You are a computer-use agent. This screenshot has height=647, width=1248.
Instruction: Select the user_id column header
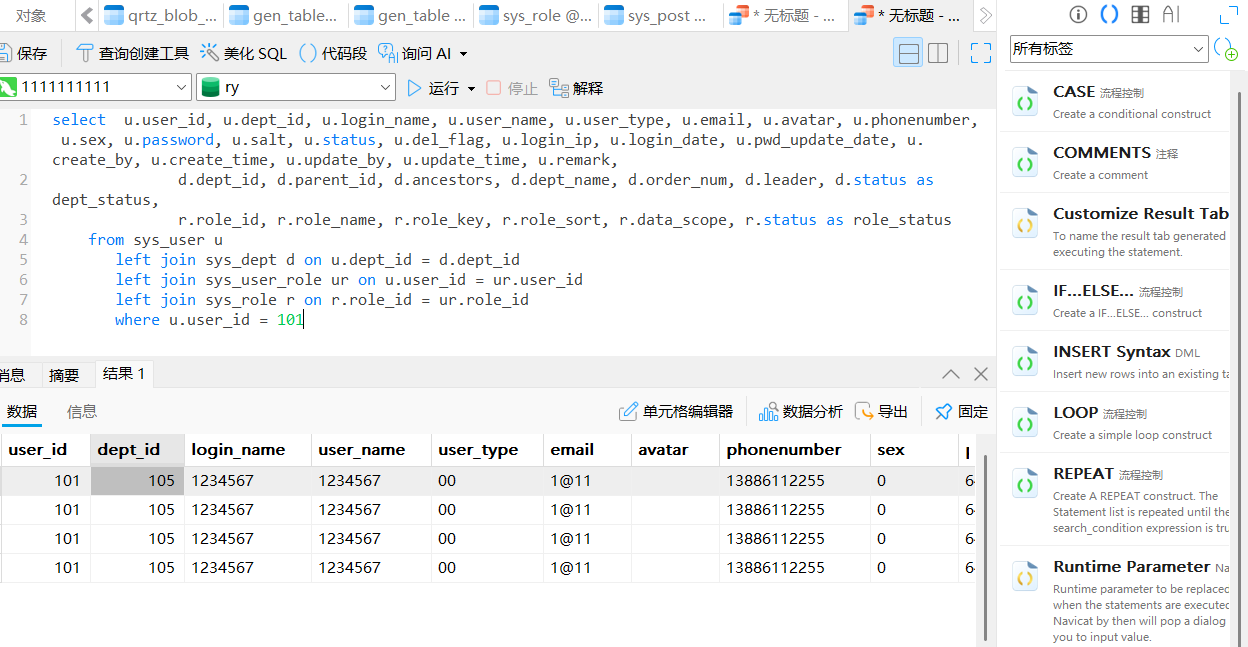click(45, 450)
